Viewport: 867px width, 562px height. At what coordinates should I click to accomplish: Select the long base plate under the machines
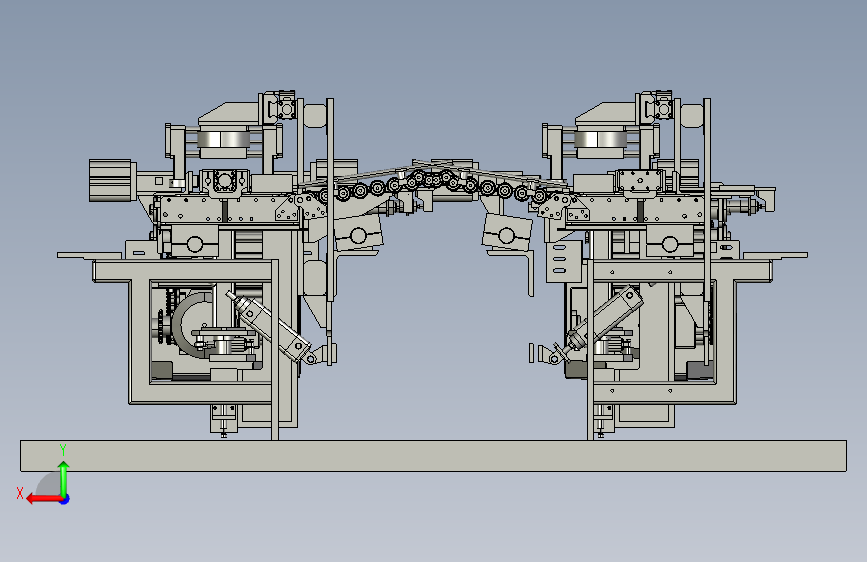(x=433, y=456)
